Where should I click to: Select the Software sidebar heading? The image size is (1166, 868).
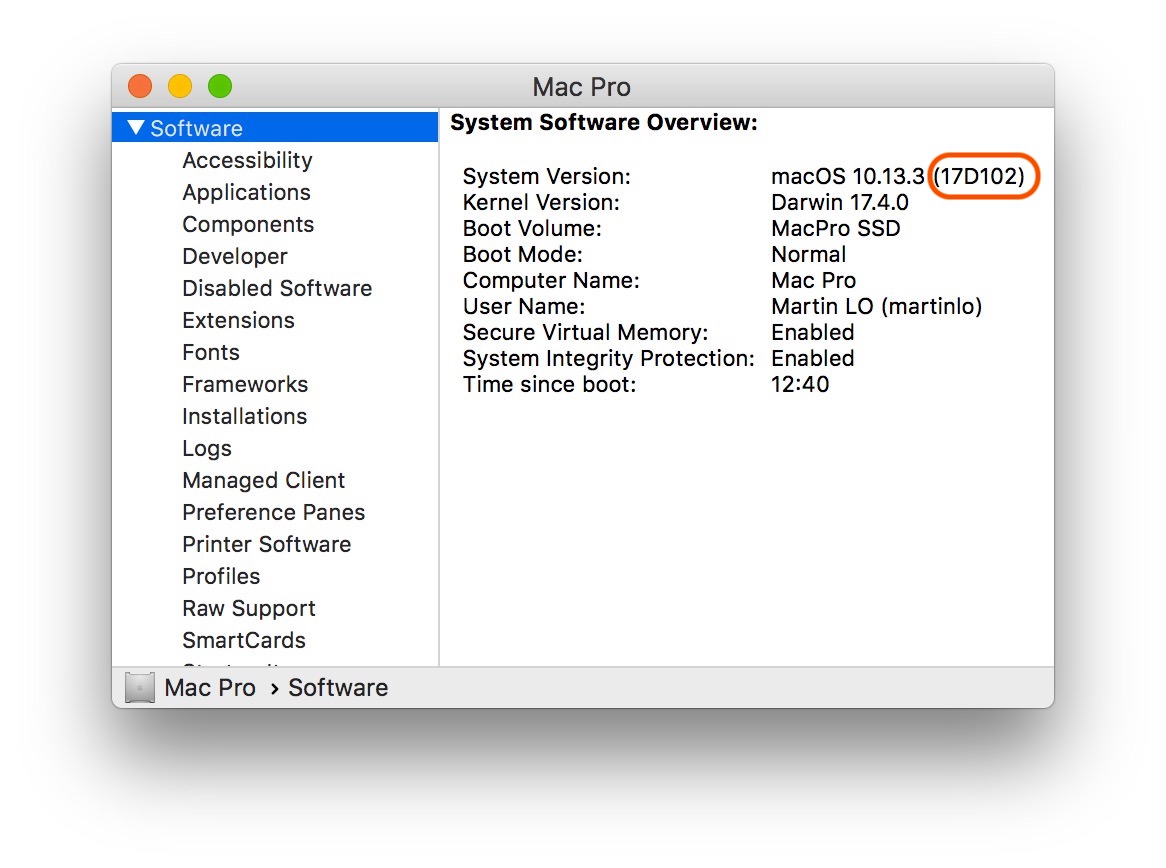275,127
